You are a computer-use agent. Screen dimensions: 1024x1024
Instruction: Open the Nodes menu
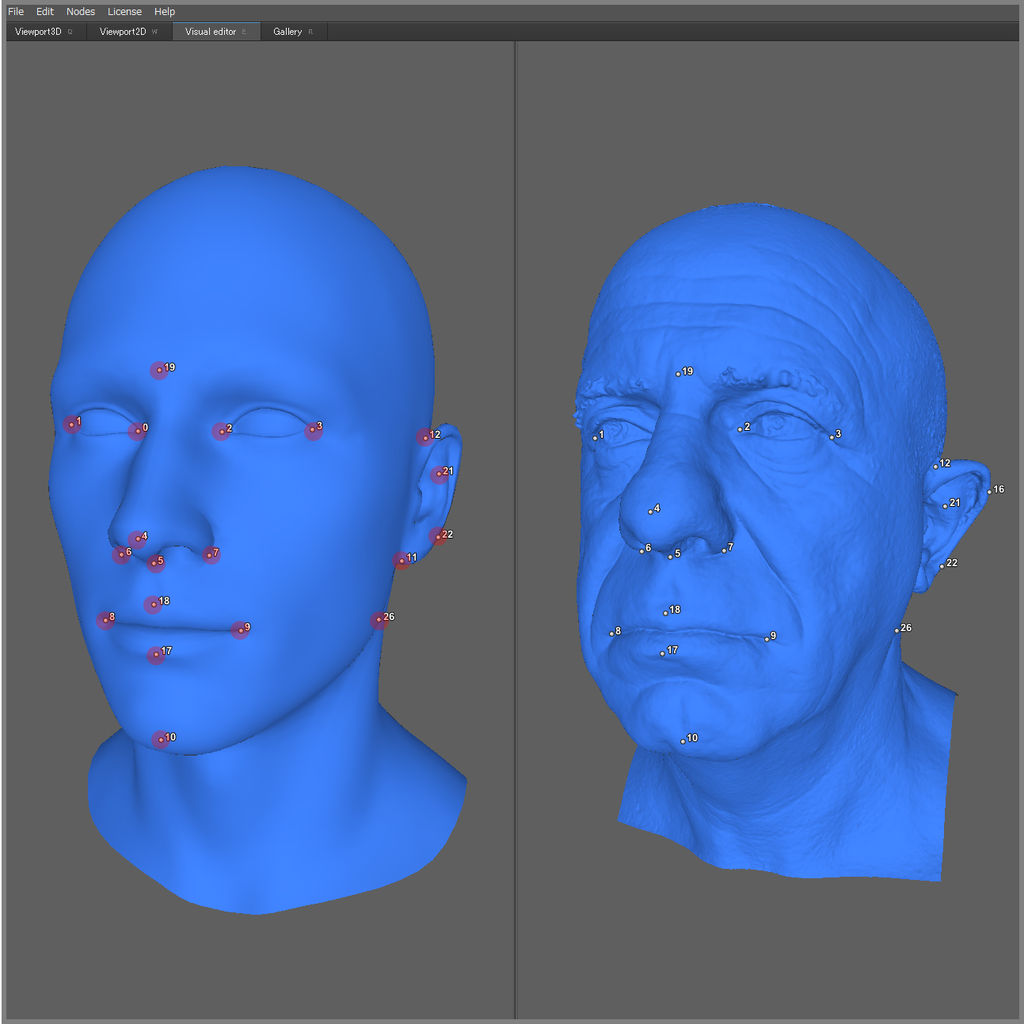click(81, 12)
